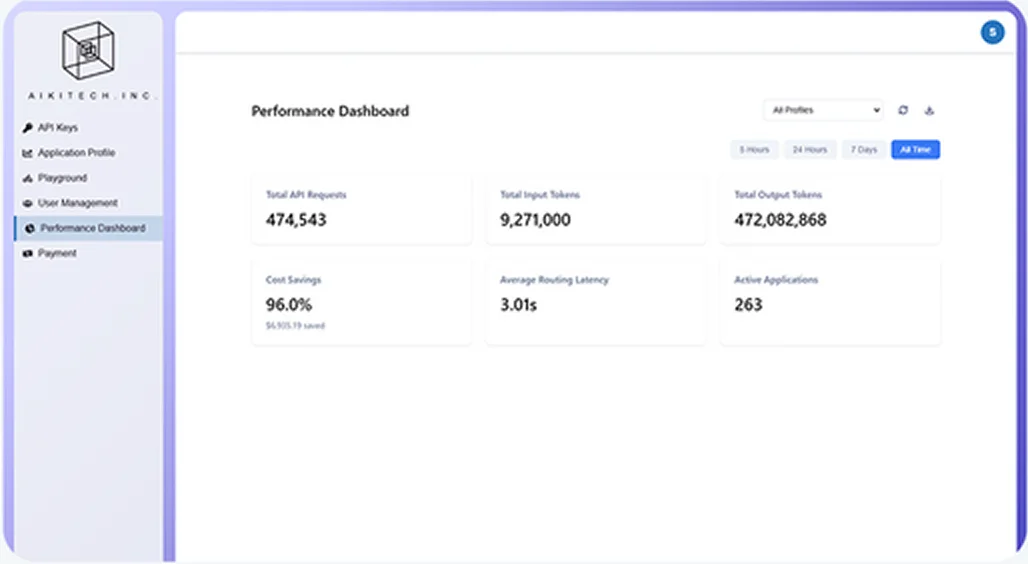The image size is (1028, 564).
Task: Open the API Keys page
Action: (89, 128)
